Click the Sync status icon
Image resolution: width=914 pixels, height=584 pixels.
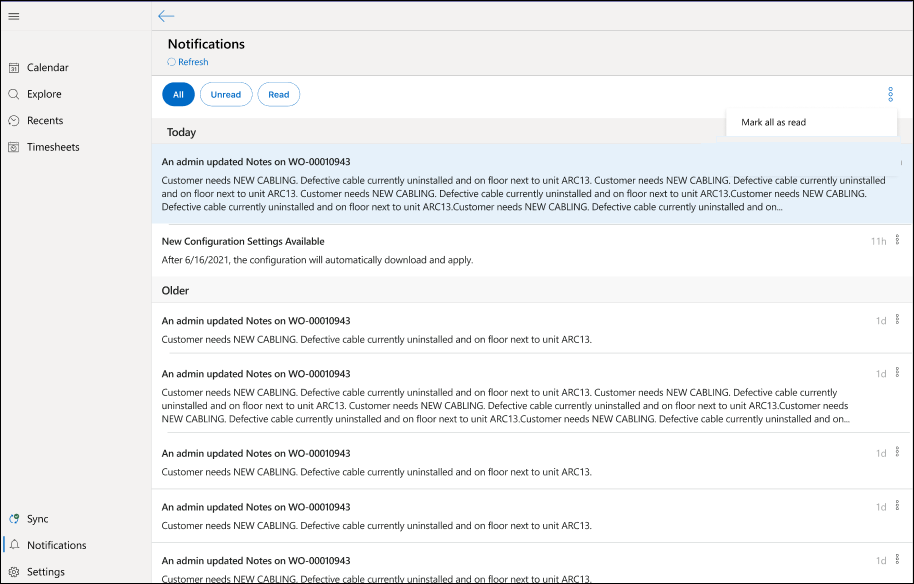[x=14, y=519]
